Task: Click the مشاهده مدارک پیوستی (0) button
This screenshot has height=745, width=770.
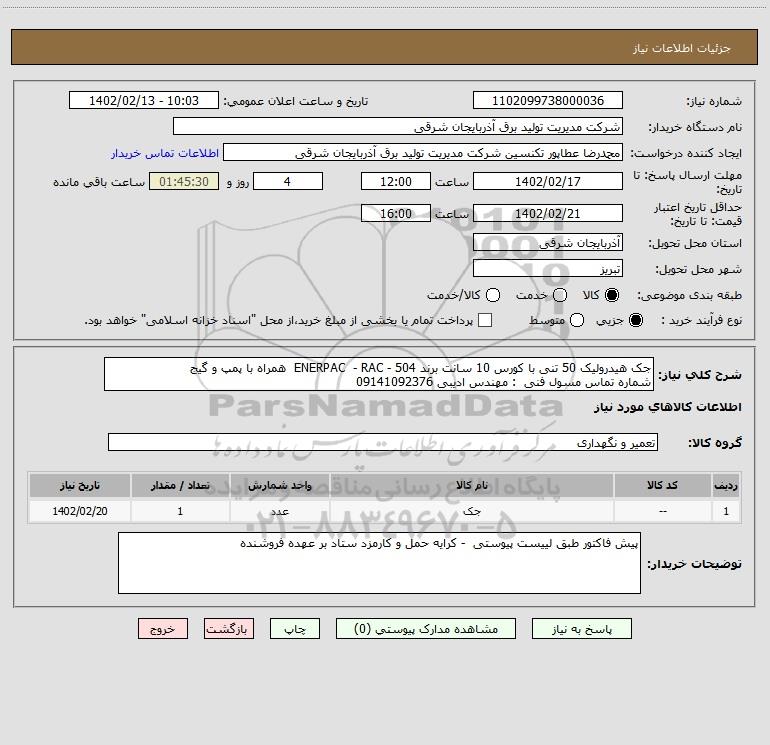Action: (x=426, y=629)
